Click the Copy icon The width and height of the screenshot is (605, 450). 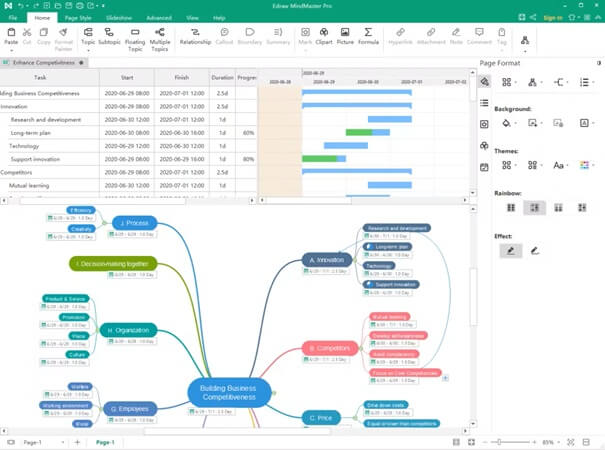44,32
